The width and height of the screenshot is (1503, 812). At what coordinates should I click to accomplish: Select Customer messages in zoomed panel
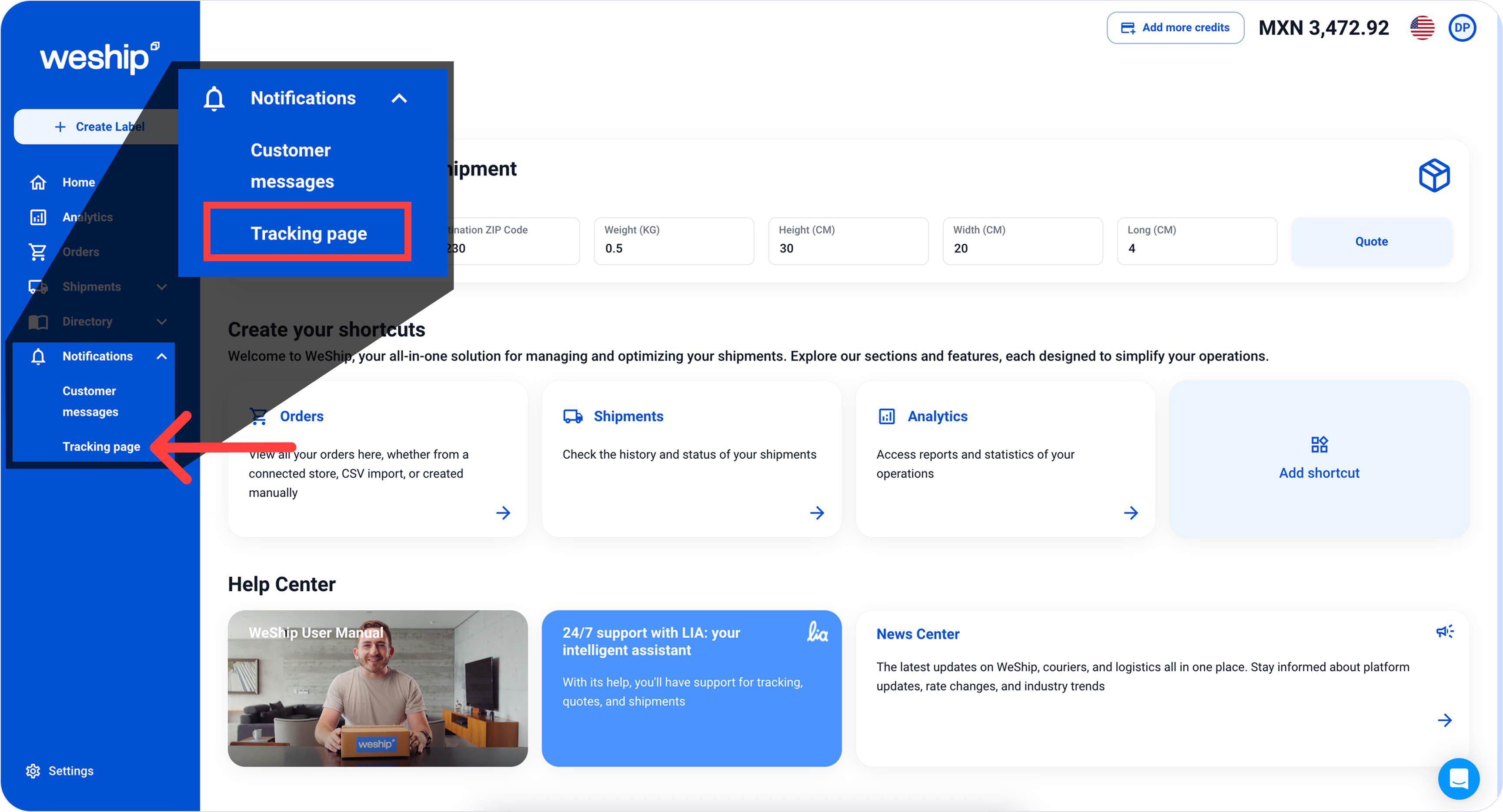pos(292,166)
